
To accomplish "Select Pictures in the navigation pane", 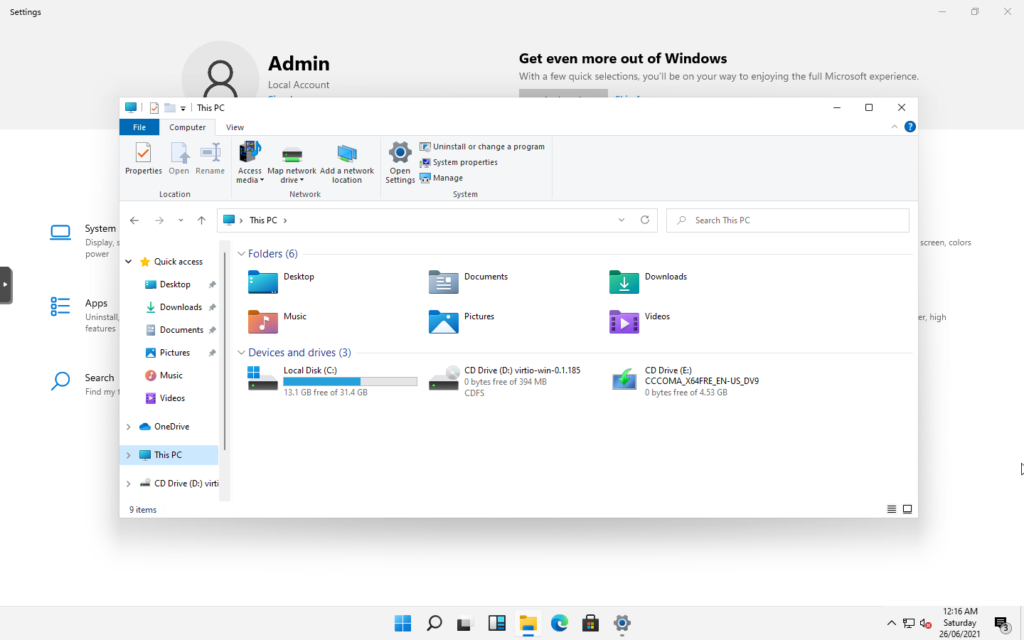I will point(174,353).
